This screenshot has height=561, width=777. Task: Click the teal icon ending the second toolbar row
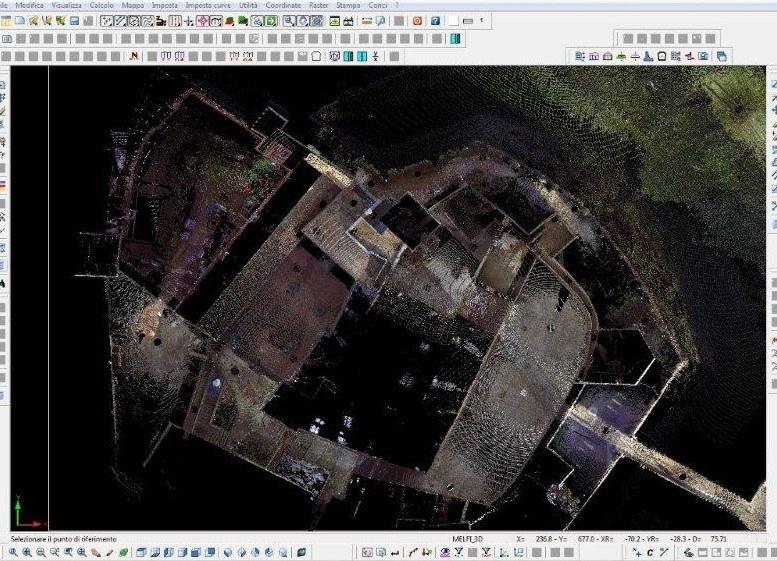pyautogui.click(x=455, y=39)
